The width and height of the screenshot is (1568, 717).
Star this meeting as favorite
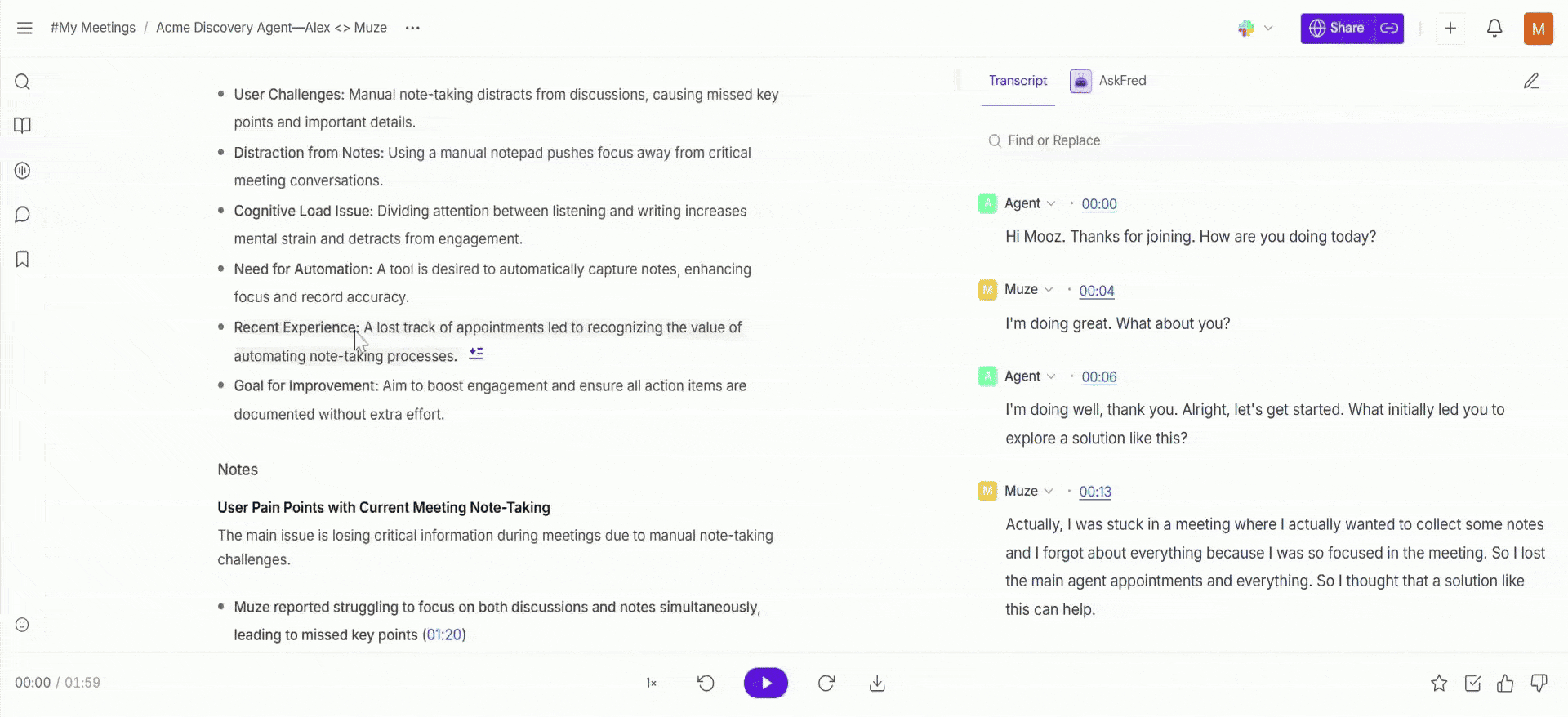[x=1439, y=684]
